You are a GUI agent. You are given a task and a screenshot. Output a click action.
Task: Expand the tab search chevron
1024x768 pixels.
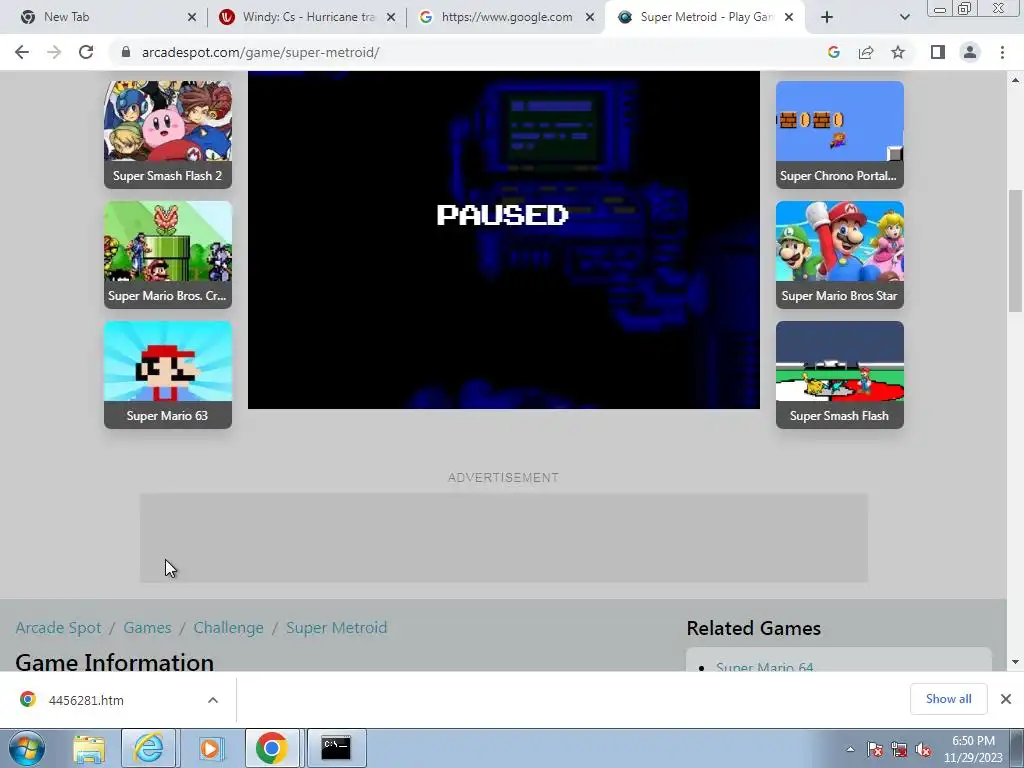pyautogui.click(x=904, y=17)
